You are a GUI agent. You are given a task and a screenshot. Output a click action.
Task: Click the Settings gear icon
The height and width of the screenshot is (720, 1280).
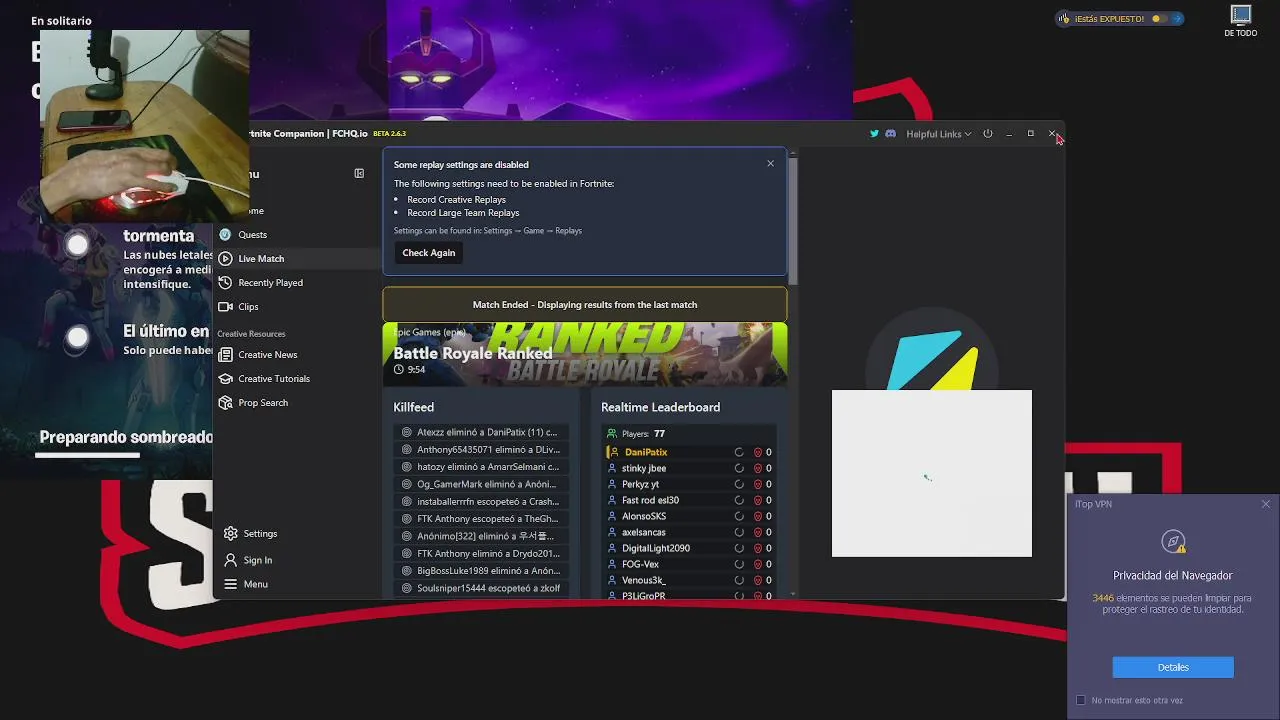[x=231, y=534]
